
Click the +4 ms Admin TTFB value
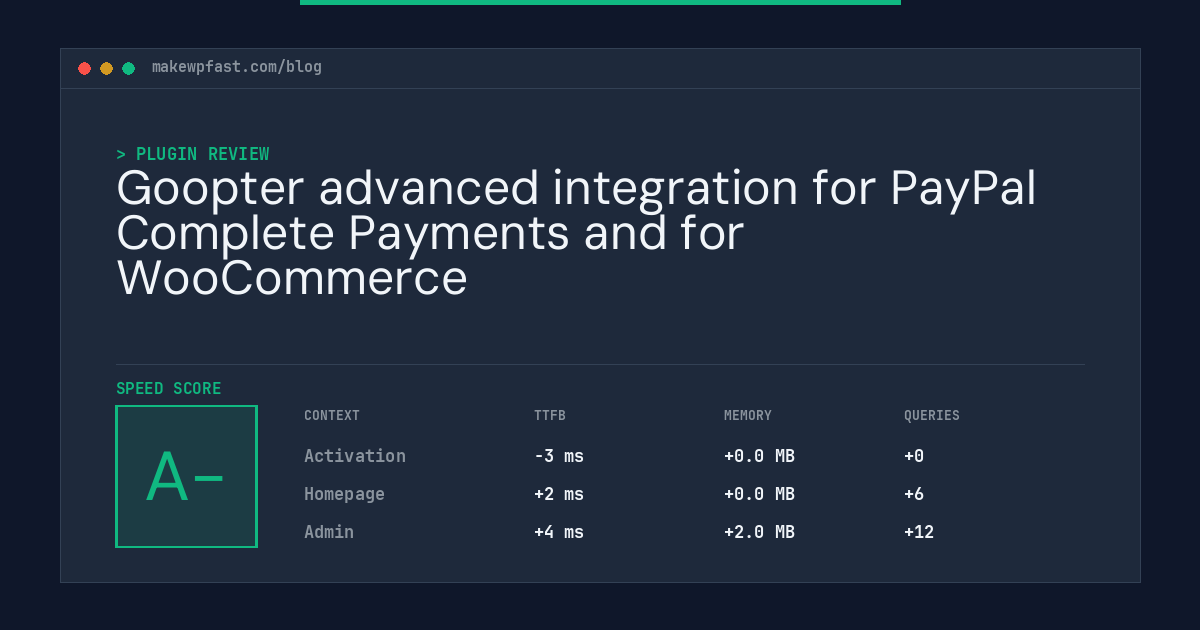coord(559,532)
